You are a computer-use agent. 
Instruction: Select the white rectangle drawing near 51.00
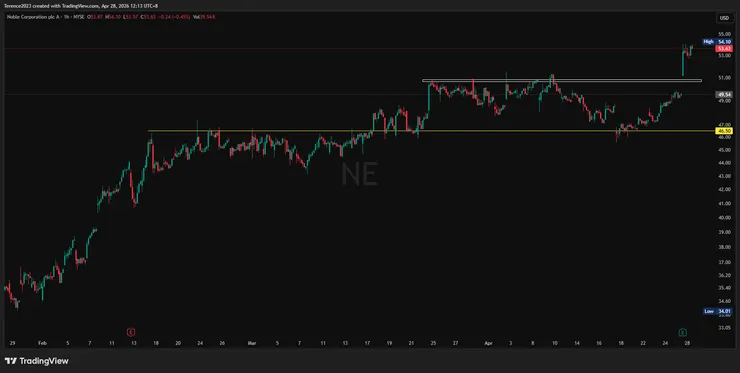[x=562, y=81]
